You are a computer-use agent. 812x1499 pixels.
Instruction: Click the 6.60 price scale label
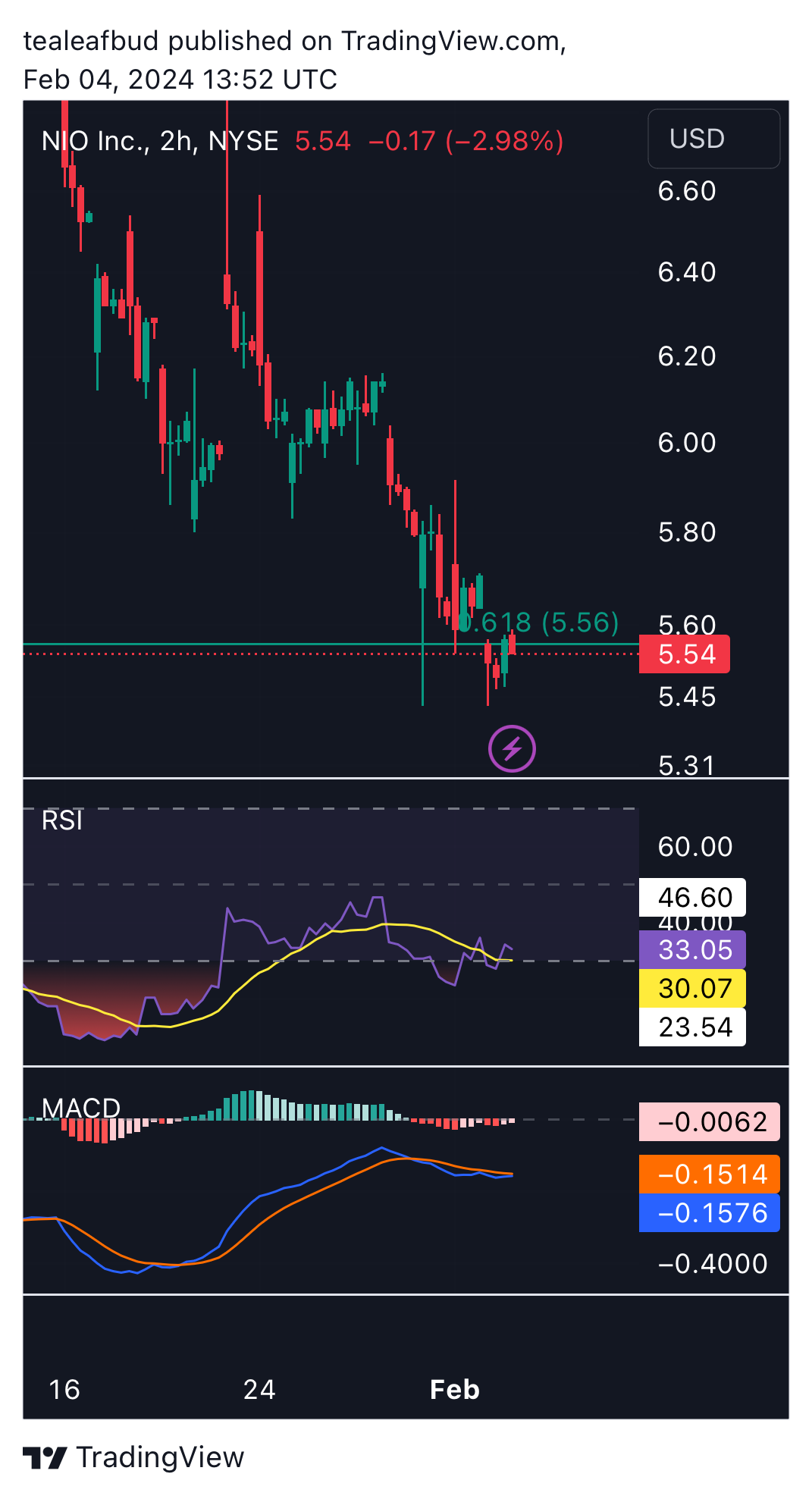click(x=687, y=191)
